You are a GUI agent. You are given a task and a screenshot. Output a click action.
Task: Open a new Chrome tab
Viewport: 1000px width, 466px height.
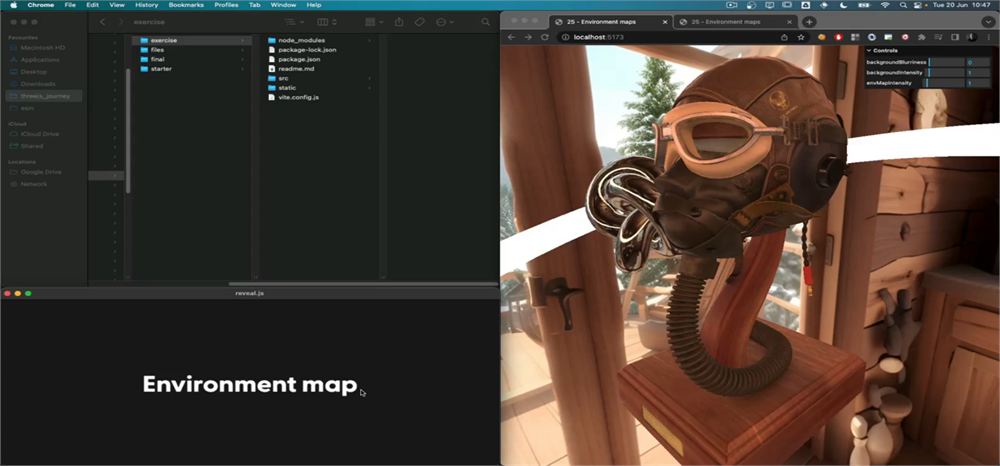[x=809, y=22]
